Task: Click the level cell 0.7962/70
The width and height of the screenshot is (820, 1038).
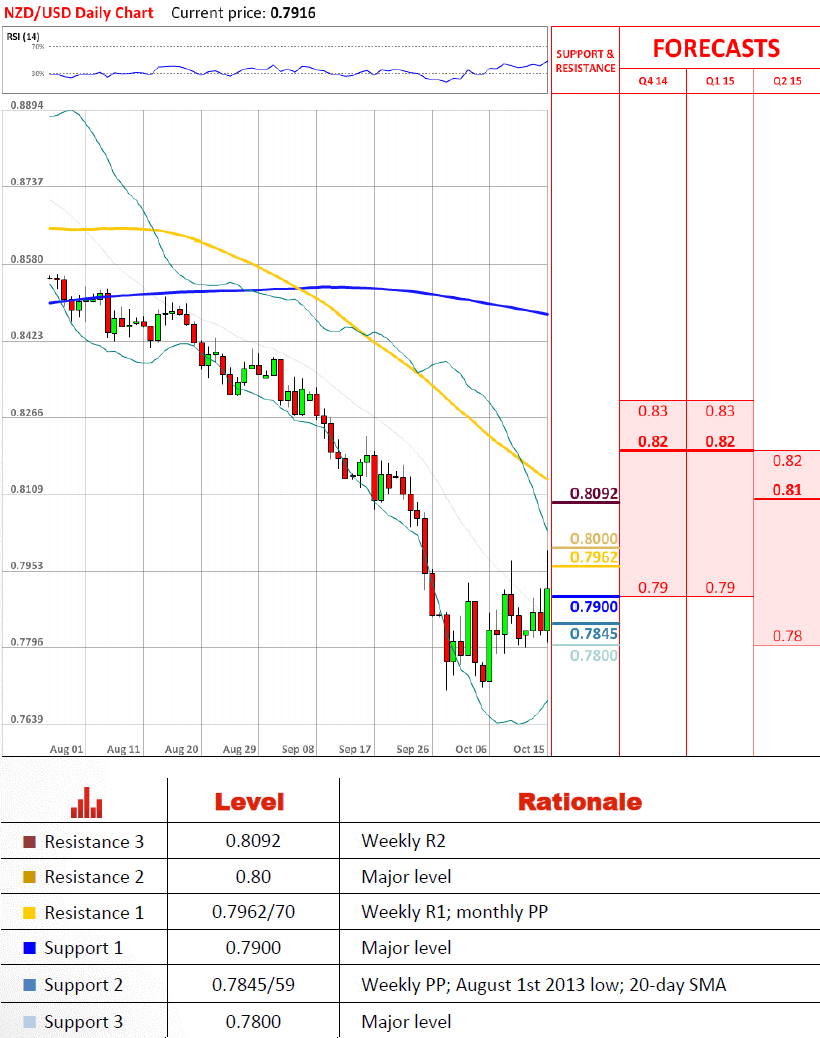Action: point(253,912)
